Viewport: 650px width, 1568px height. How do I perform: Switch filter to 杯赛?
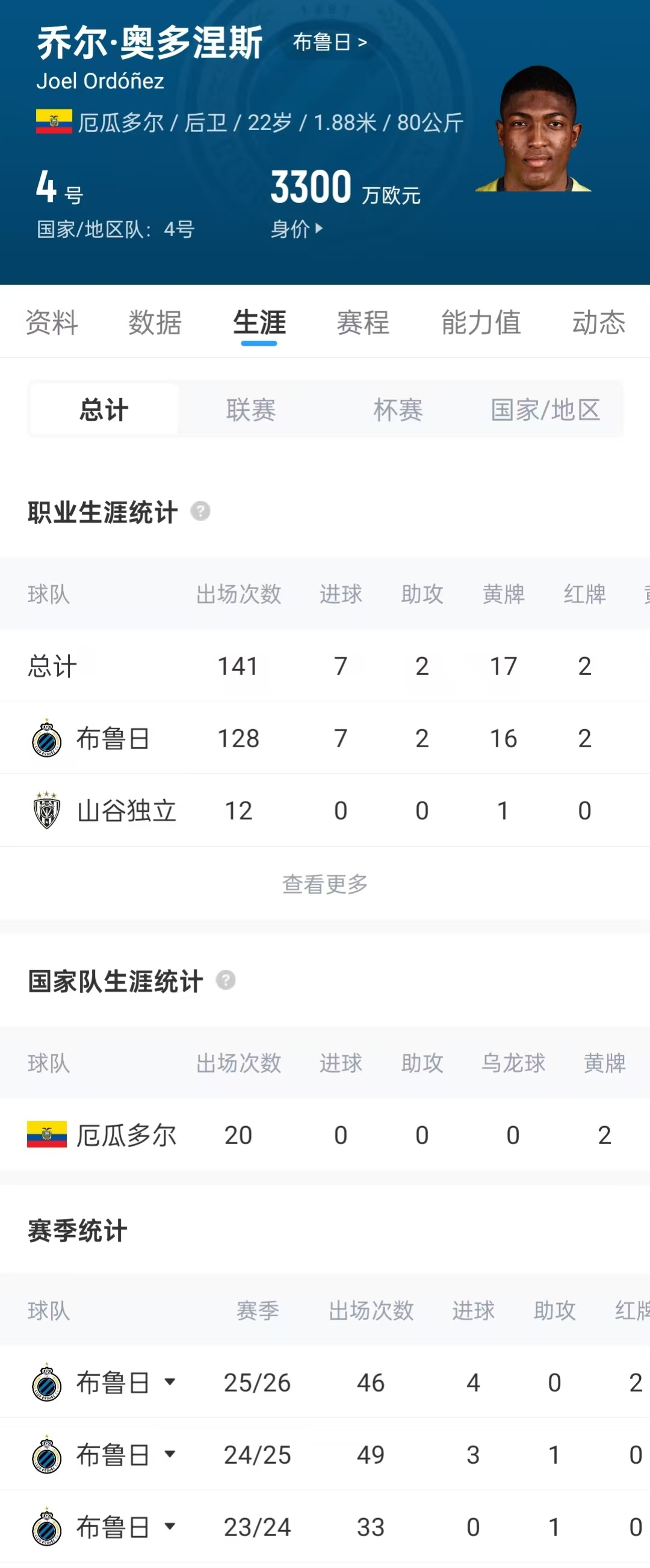pyautogui.click(x=398, y=409)
